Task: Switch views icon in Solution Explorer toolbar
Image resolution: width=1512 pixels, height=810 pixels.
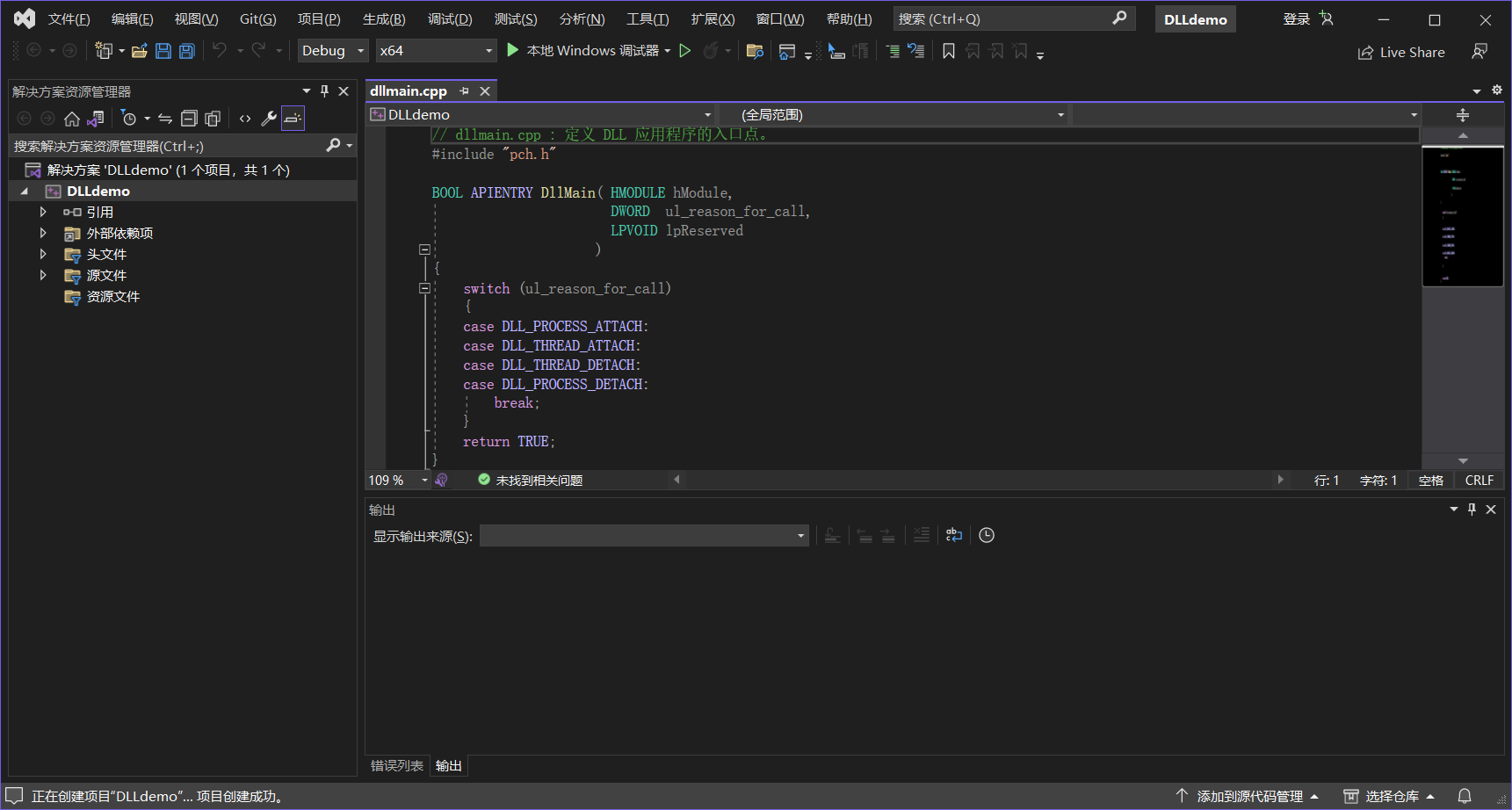Action: (96, 119)
